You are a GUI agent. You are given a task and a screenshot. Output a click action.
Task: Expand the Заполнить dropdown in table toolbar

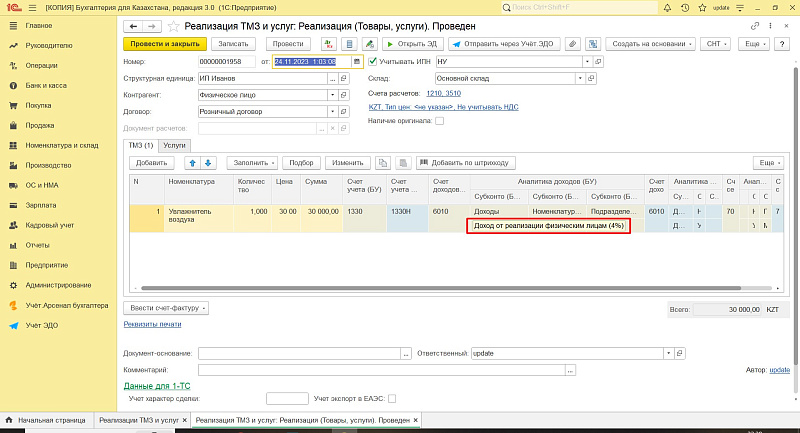click(252, 162)
